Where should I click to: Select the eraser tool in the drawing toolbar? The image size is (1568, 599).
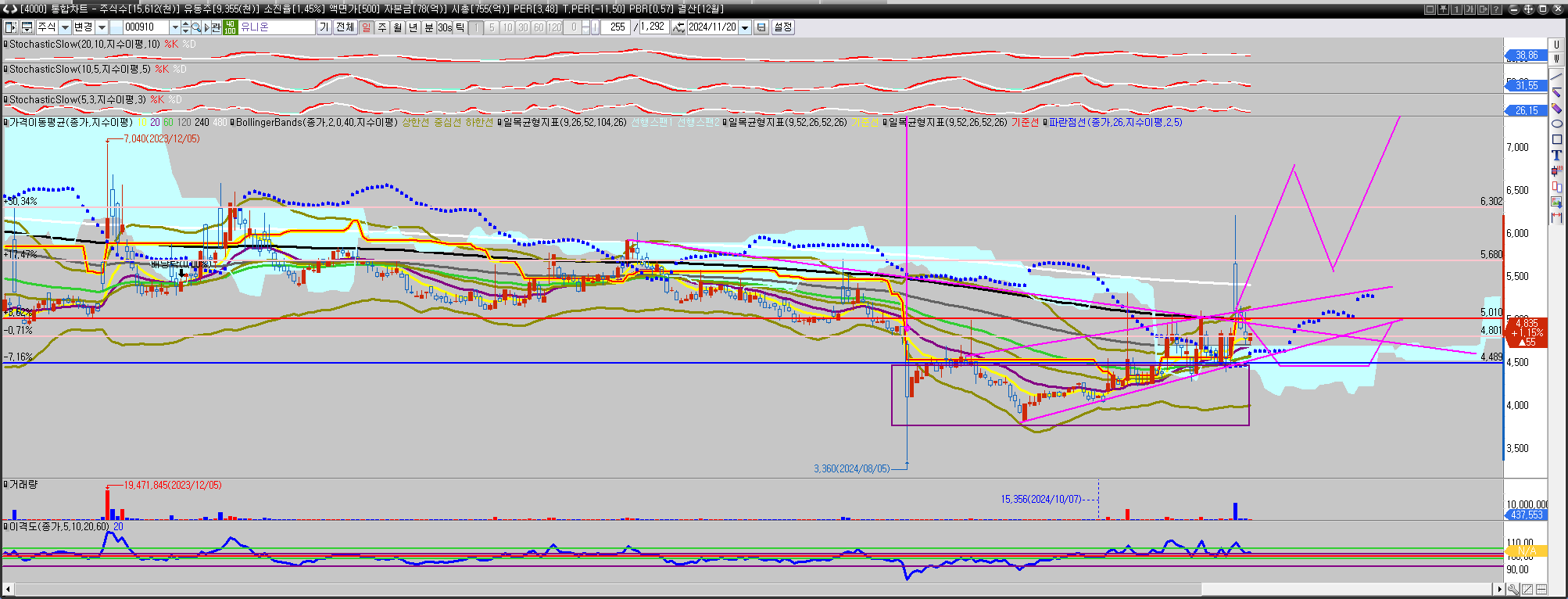(x=1556, y=107)
